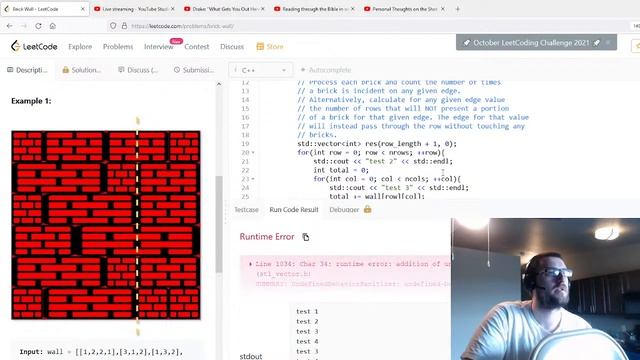This screenshot has height=360, width=640.
Task: Switch to Personal Thoughts tab
Action: coord(404,9)
